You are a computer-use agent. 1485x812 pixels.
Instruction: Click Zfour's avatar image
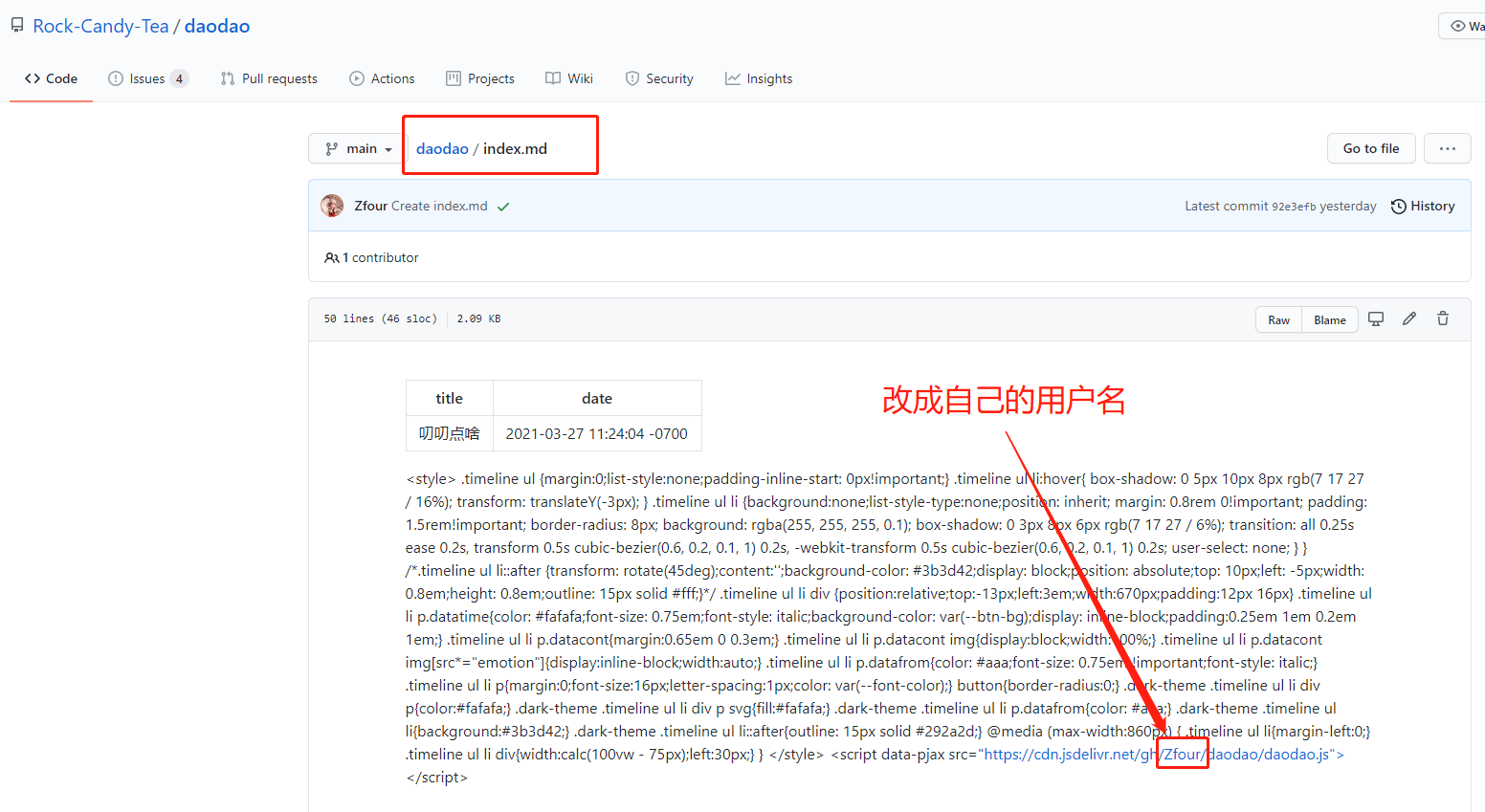click(332, 206)
